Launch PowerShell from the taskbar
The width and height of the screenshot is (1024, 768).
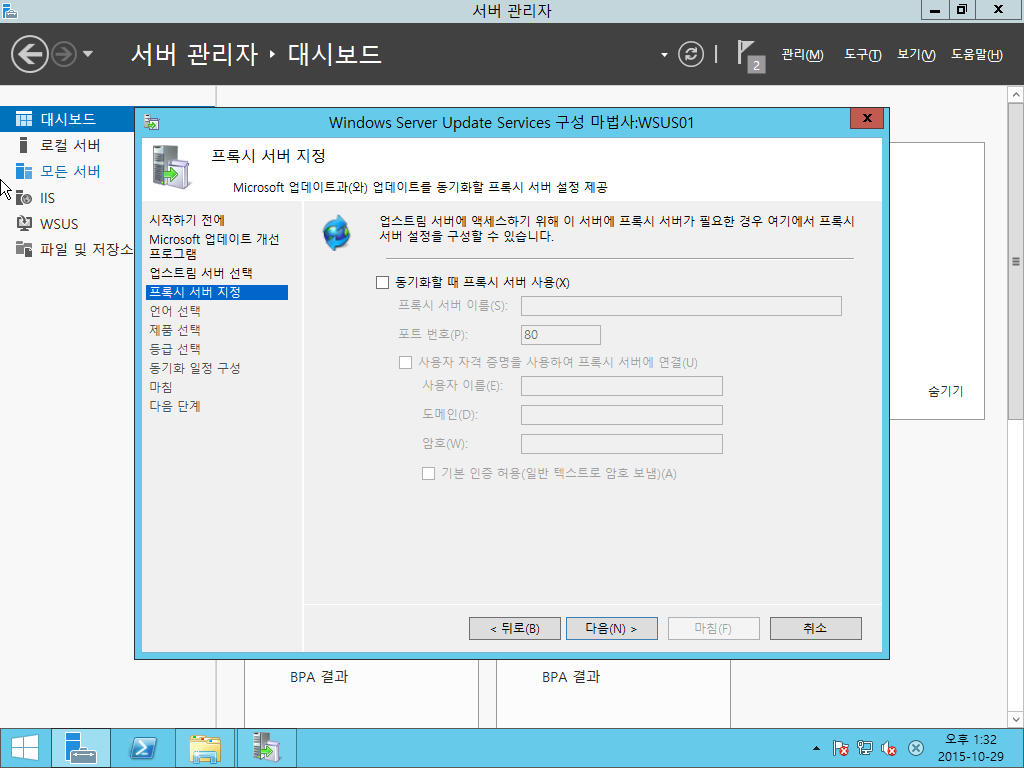143,748
